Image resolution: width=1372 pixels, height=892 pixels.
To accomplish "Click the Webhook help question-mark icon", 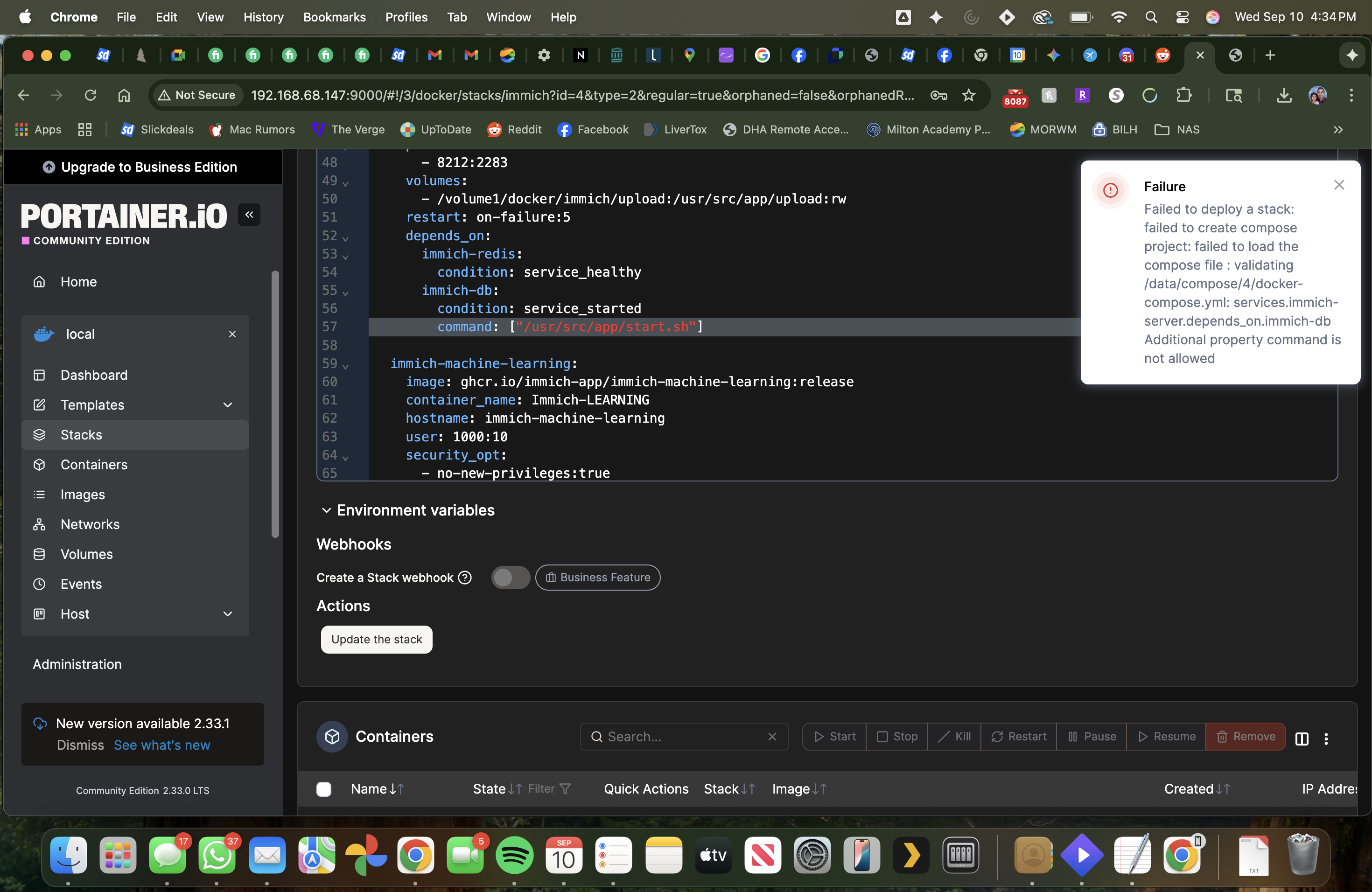I will click(x=465, y=578).
